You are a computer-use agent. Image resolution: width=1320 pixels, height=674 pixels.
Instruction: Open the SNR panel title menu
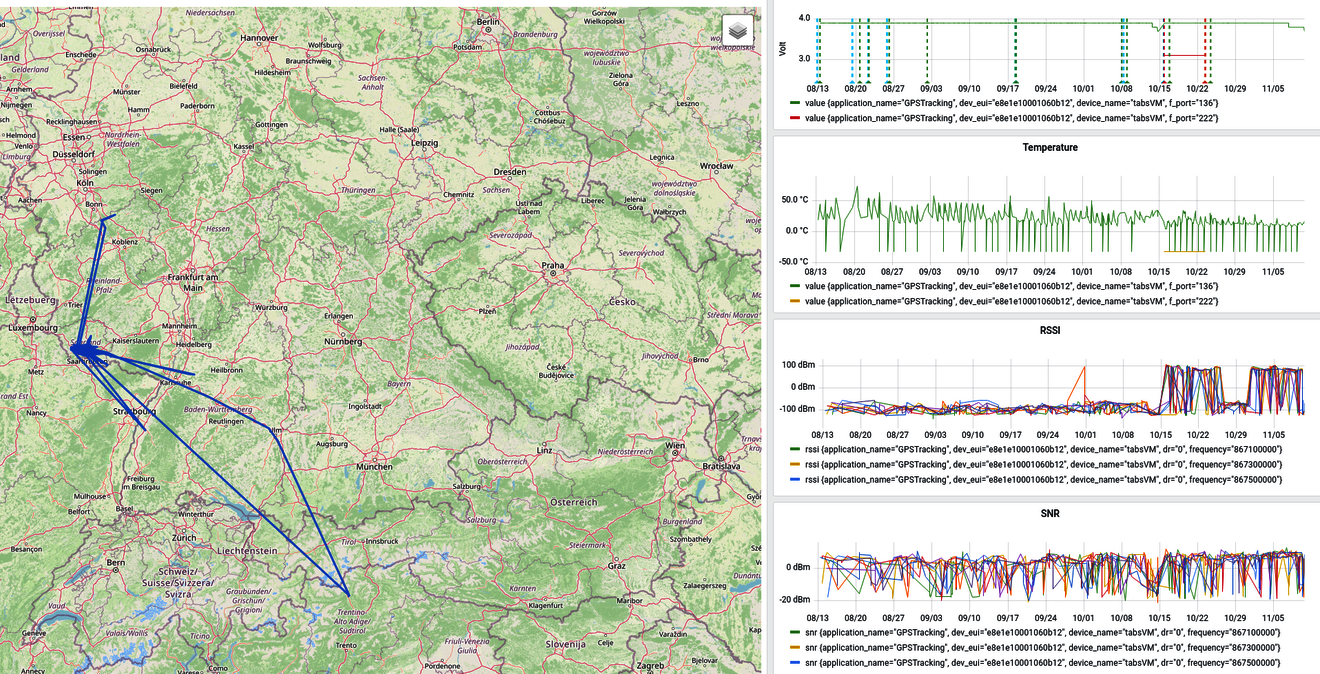(x=1049, y=513)
